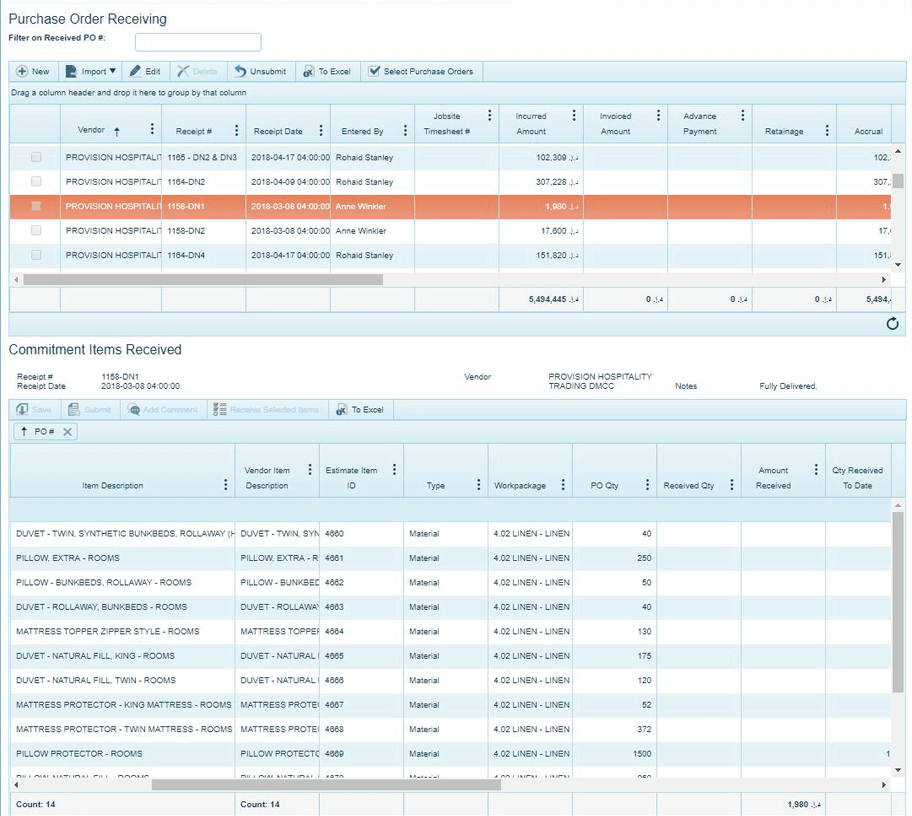Click the New record plus icon

pos(22,72)
